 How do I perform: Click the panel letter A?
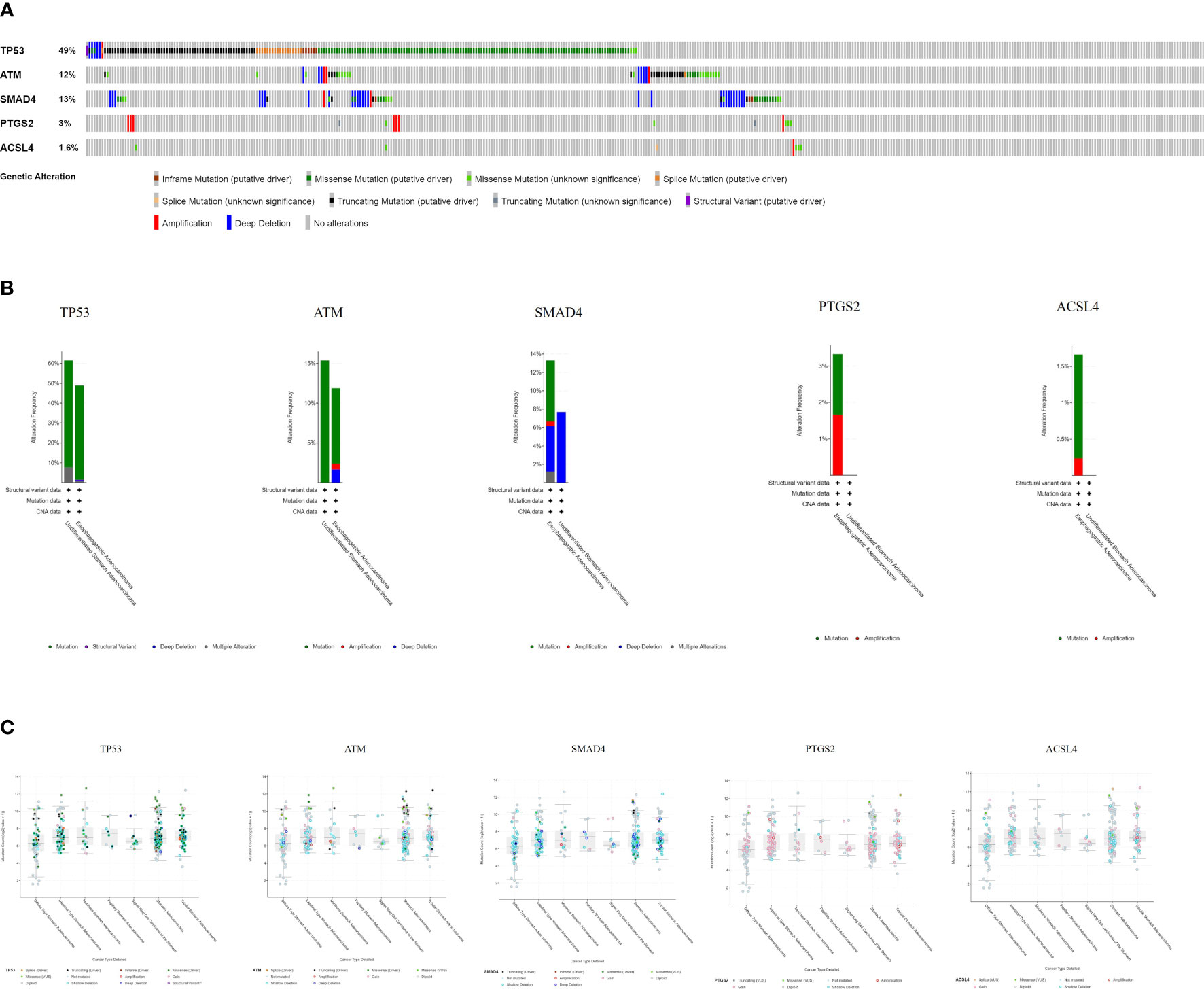pos(7,10)
